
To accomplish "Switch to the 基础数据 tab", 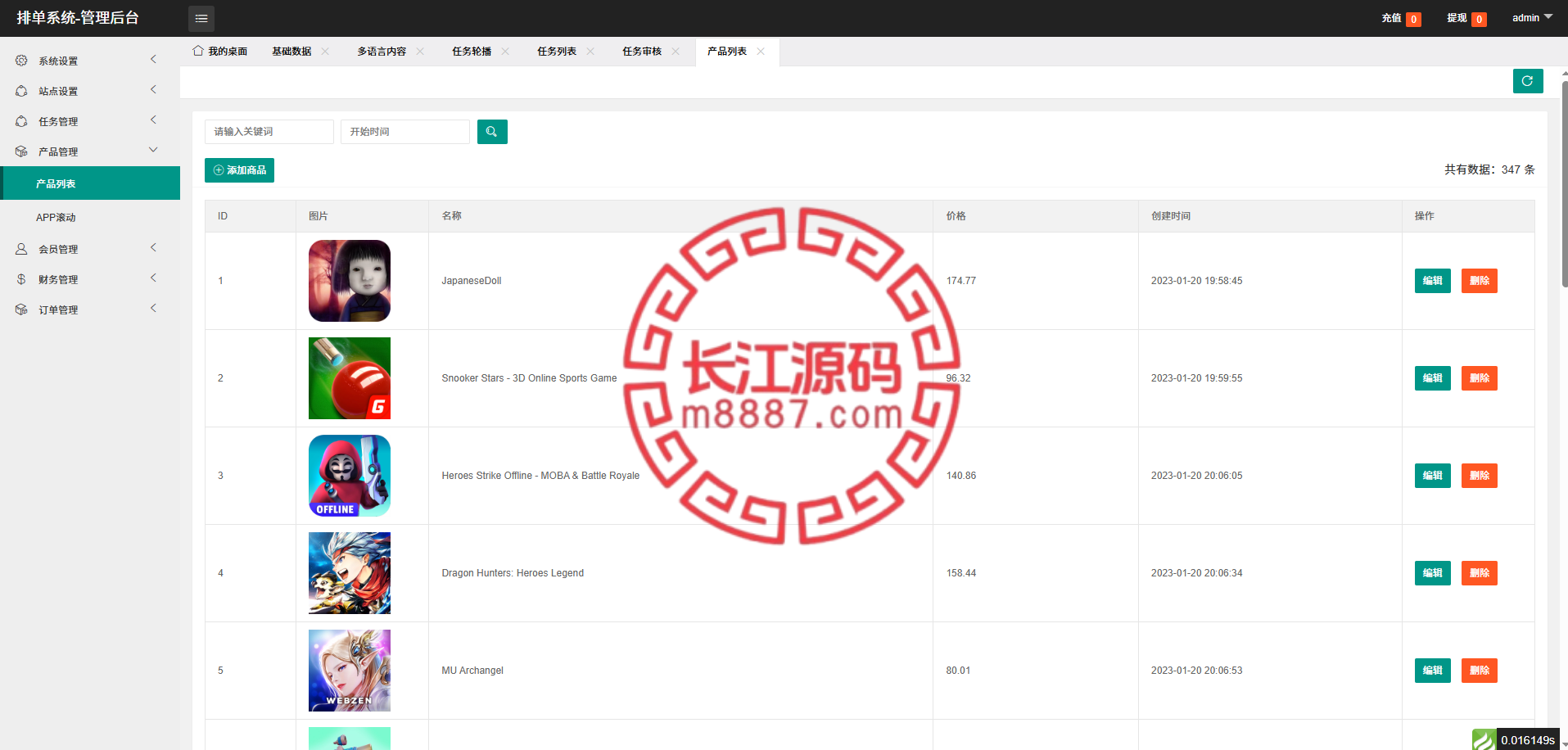I will tap(291, 52).
